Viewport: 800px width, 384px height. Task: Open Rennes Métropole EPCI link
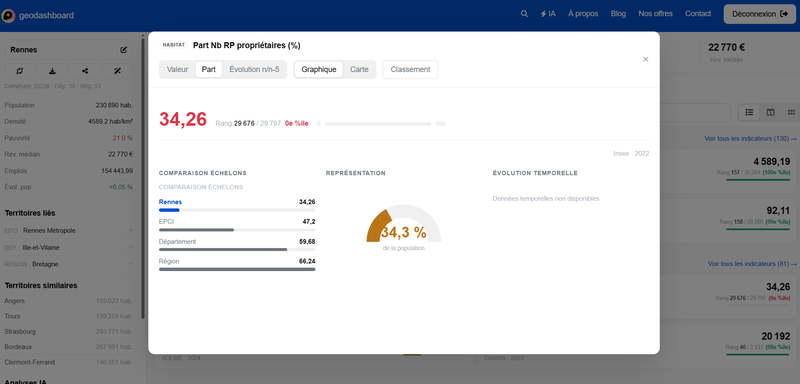(x=49, y=231)
